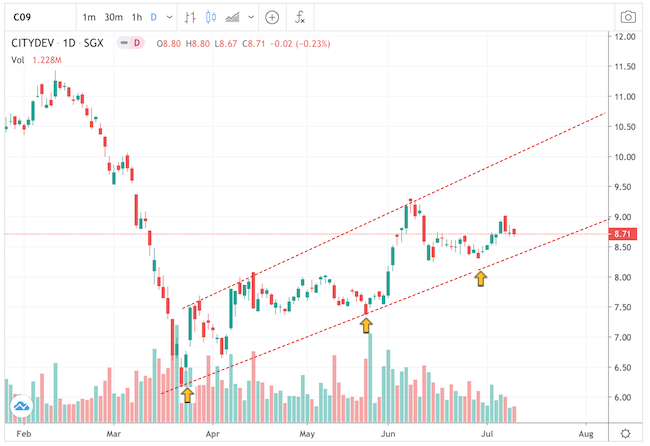Select the 1m timeframe
Viewport: 650px width, 446px height.
pos(89,17)
